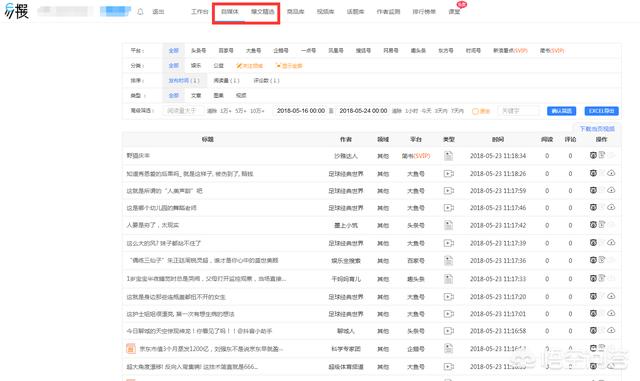Open the 爆文精选 menu item

click(x=262, y=11)
